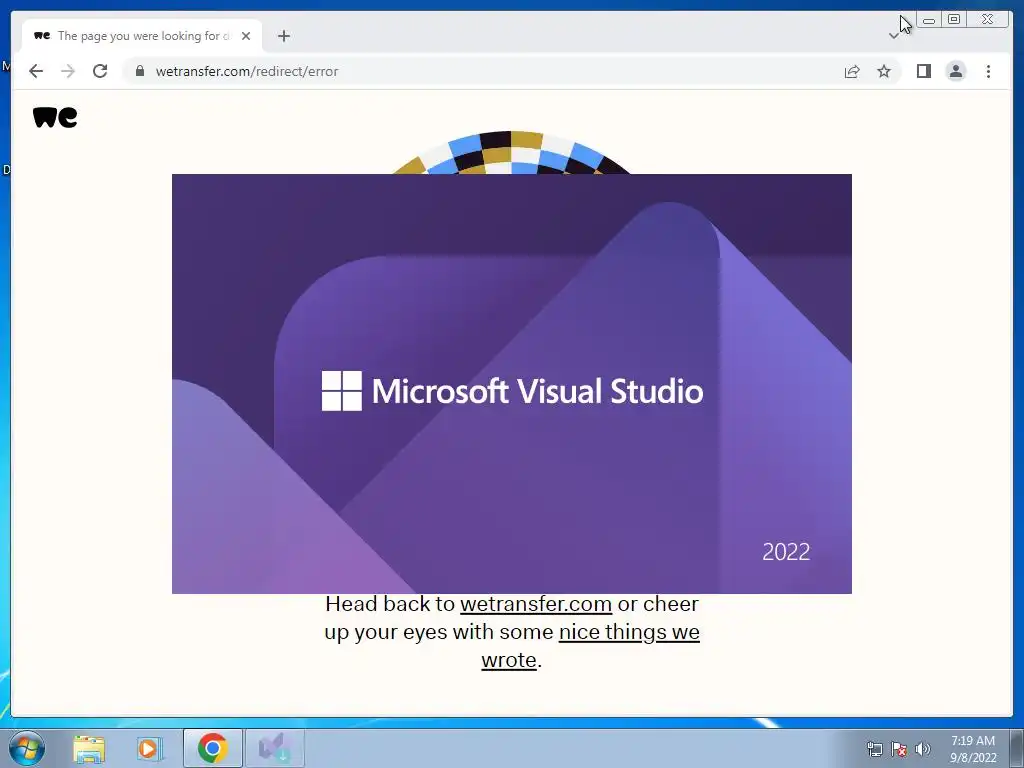Image resolution: width=1024 pixels, height=768 pixels.
Task: Close the 'The page you were looking for' tab
Action: [246, 36]
